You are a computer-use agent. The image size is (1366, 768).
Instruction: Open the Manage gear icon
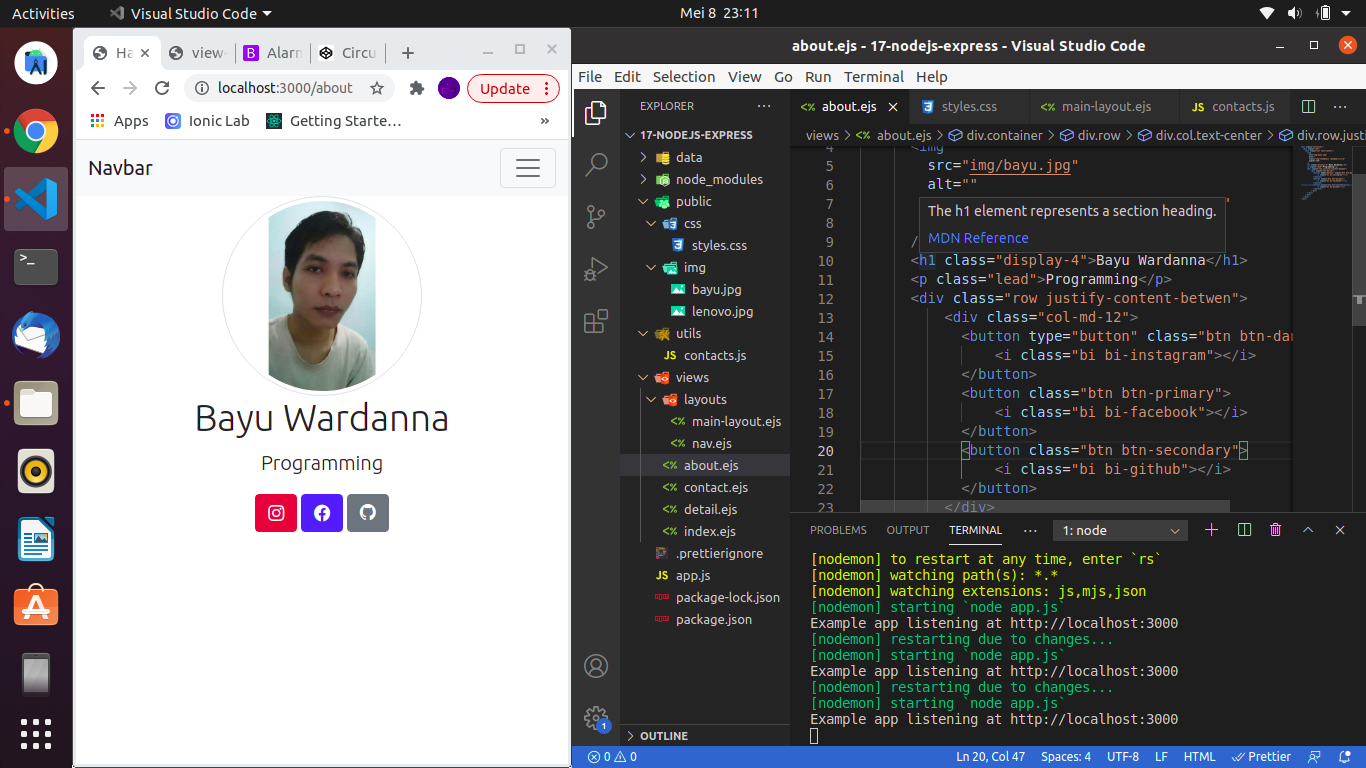click(596, 717)
